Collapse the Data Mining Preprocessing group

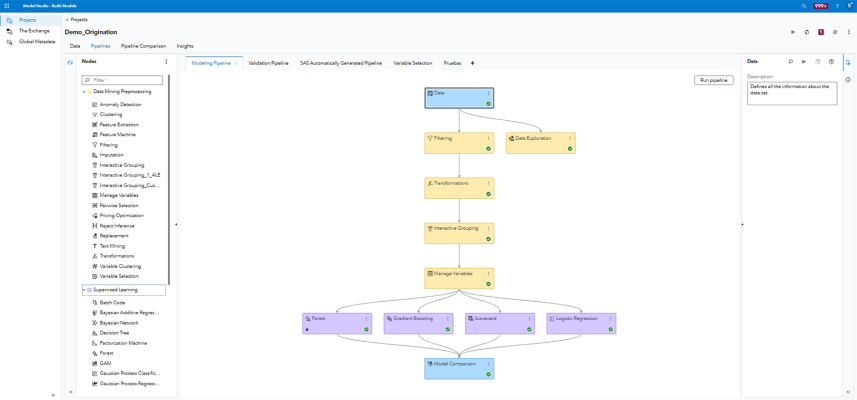pyautogui.click(x=84, y=92)
